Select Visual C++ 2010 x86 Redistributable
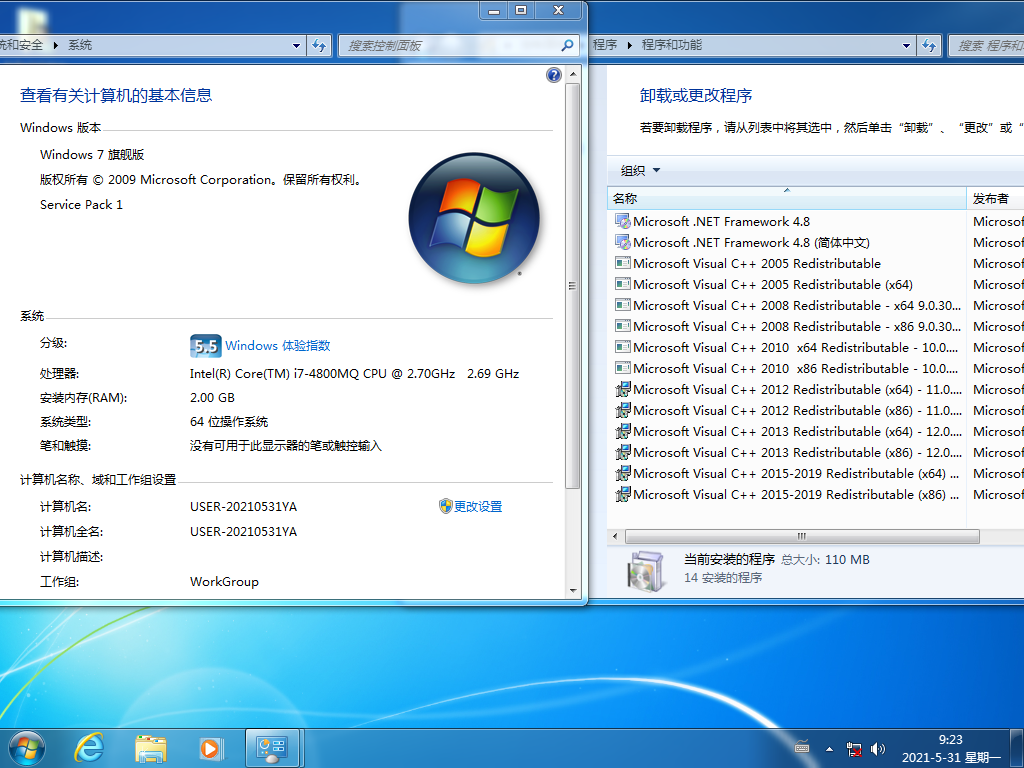Viewport: 1024px width, 768px height. point(786,368)
